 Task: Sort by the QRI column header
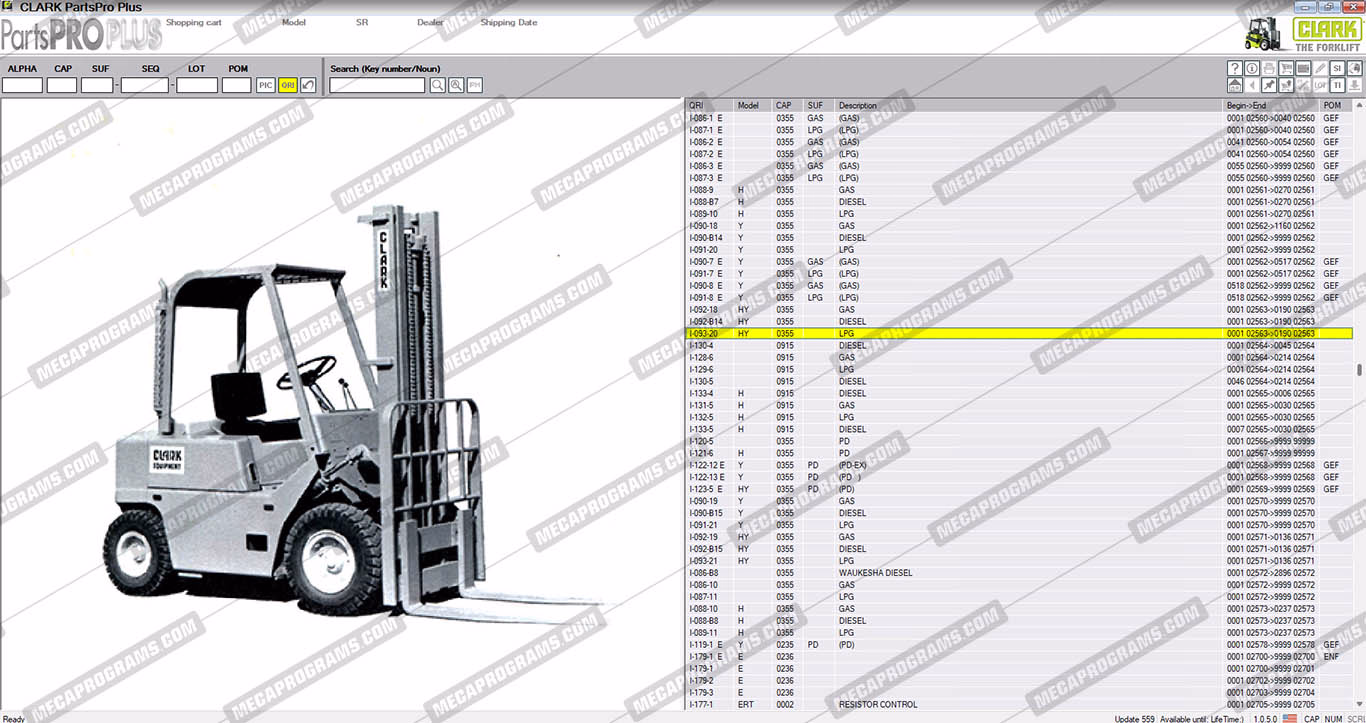709,105
